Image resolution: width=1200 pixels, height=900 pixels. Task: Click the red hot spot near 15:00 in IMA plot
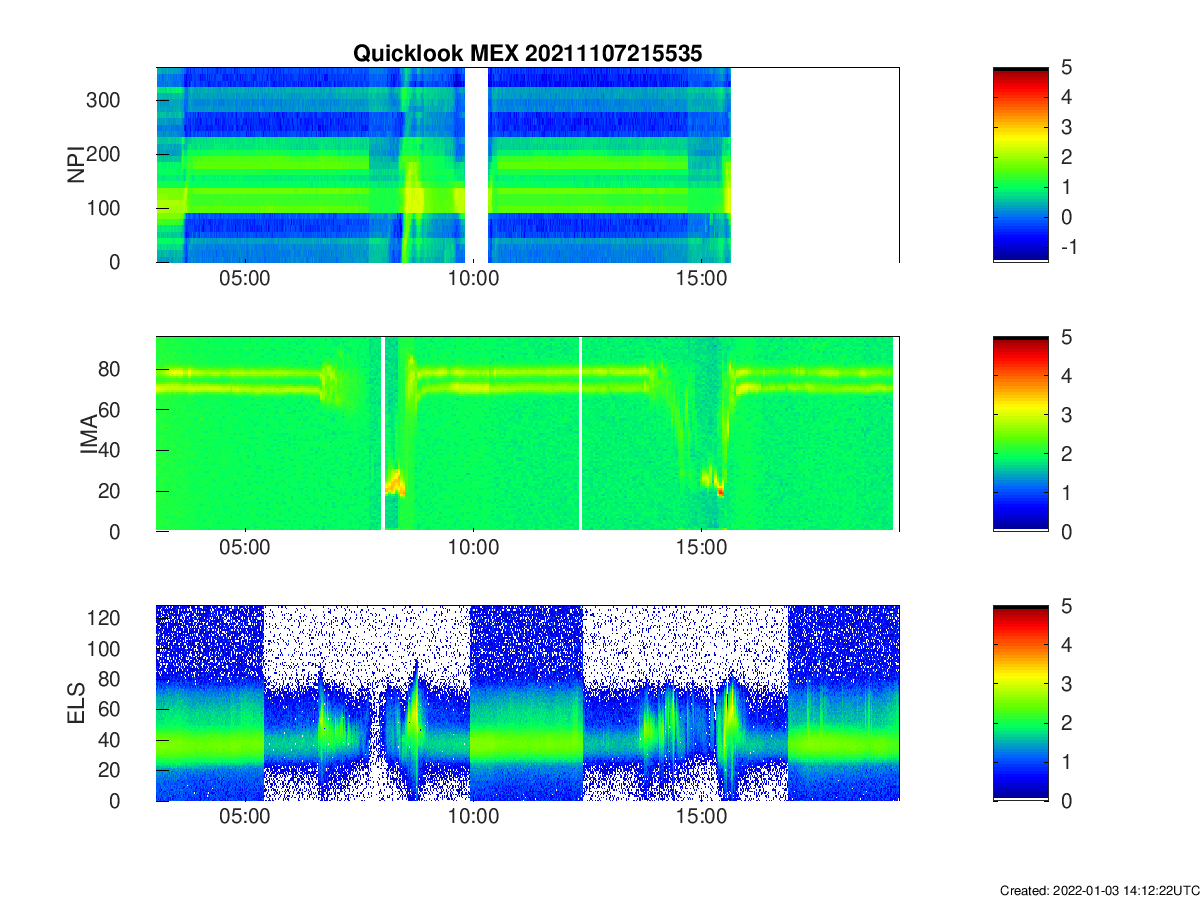(719, 491)
